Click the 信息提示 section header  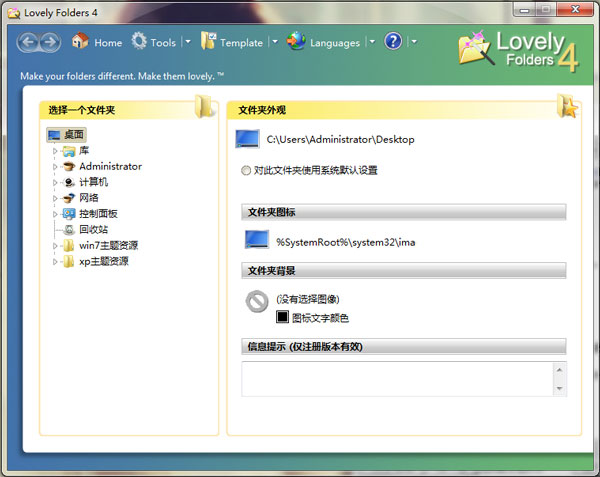pos(403,347)
